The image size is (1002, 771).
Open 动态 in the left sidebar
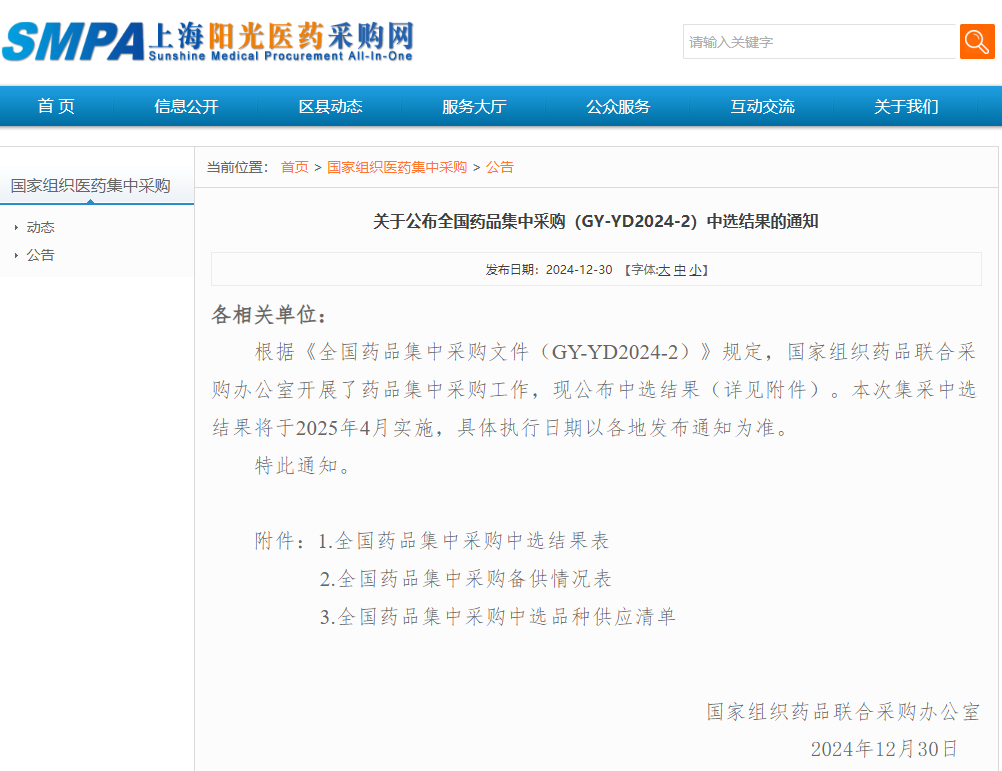pos(40,227)
